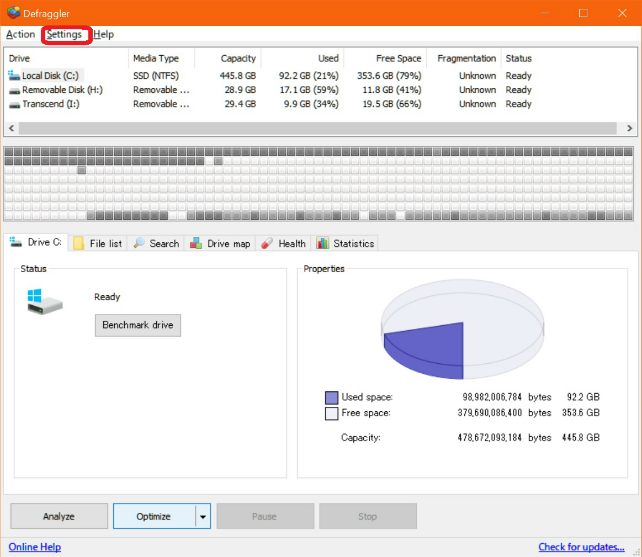
Task: Click the 445.8 GB capacity cell in the drive list
Action: pyautogui.click(x=238, y=76)
